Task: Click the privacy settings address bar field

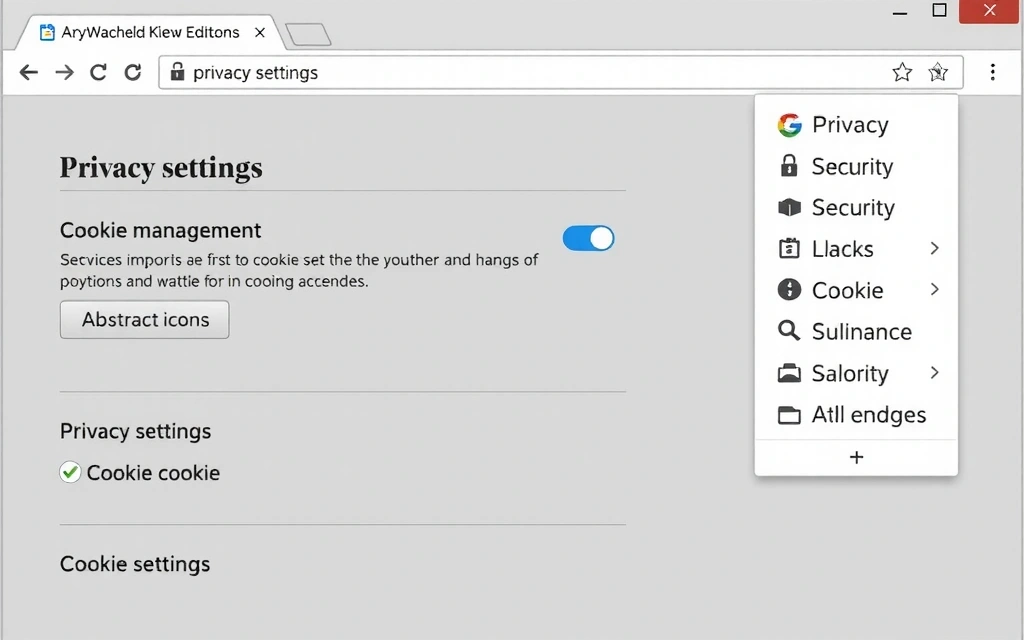Action: (x=520, y=72)
